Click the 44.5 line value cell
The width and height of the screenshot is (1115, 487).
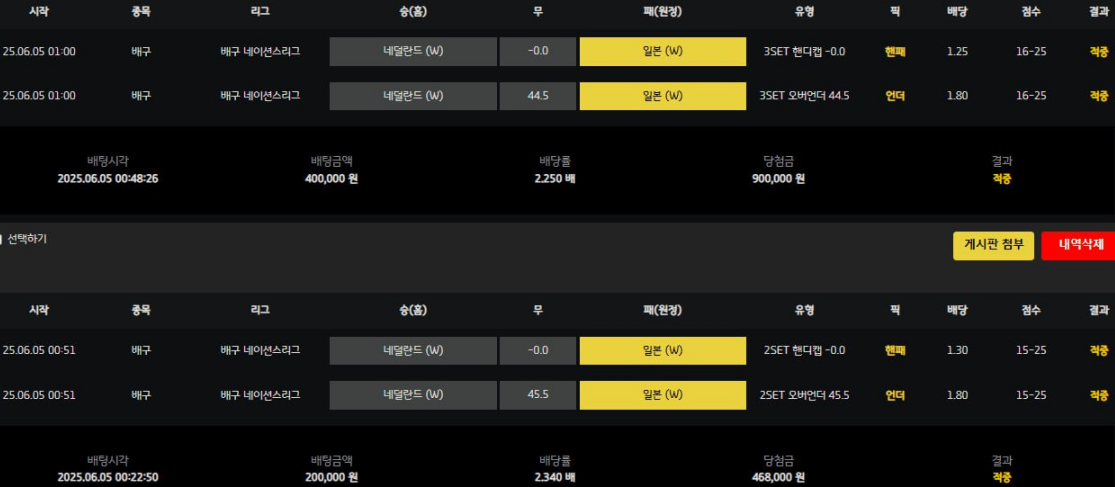pos(538,96)
